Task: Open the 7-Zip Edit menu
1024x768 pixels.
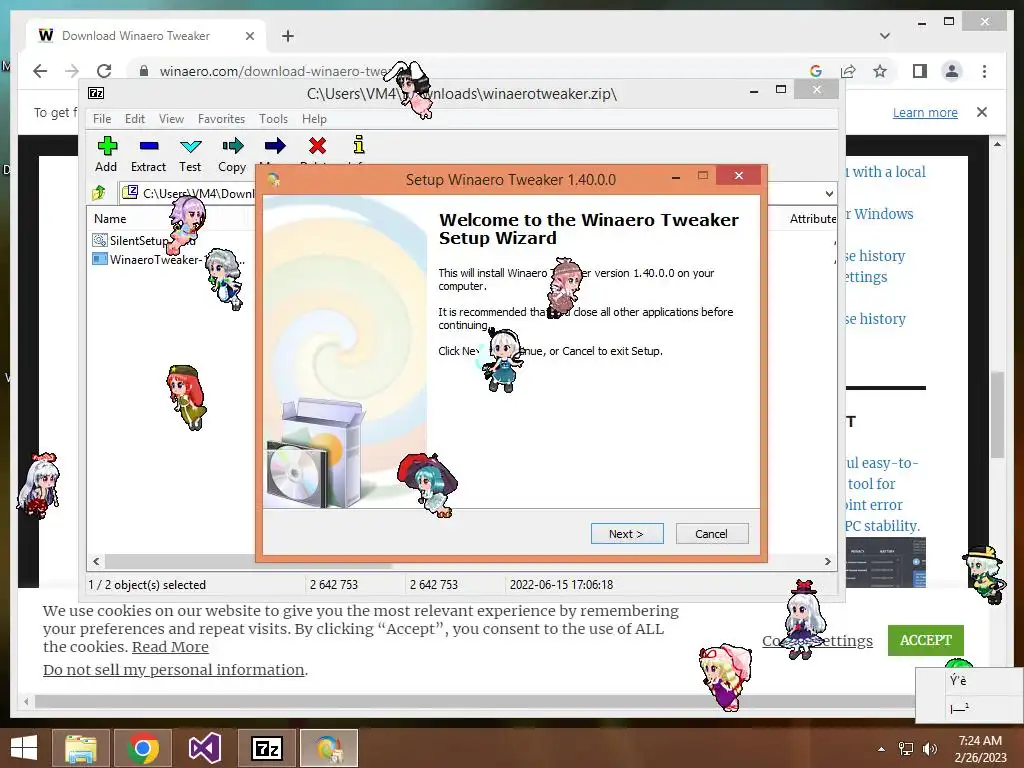Action: [135, 119]
